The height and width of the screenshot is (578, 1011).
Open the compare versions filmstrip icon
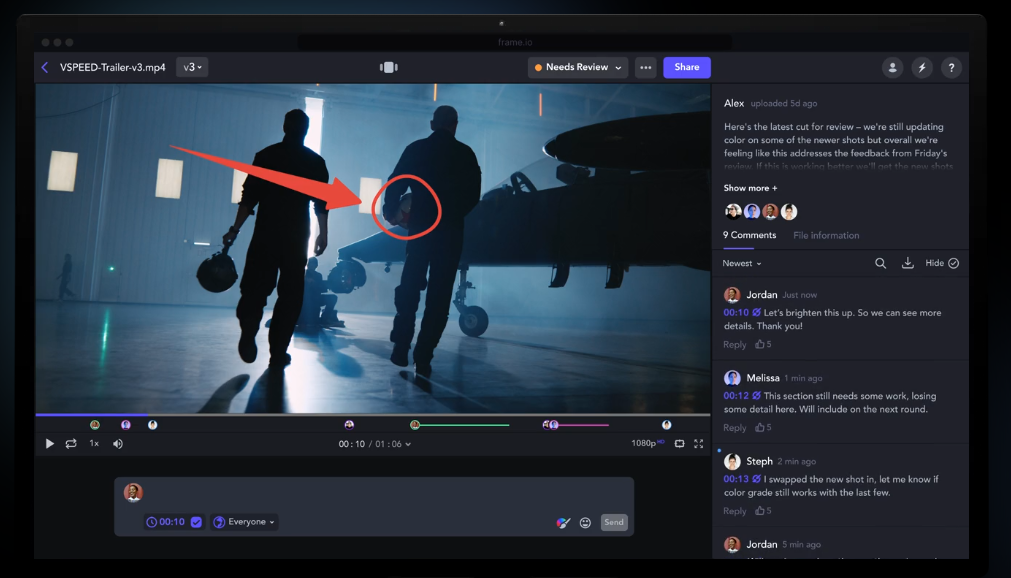(x=389, y=67)
